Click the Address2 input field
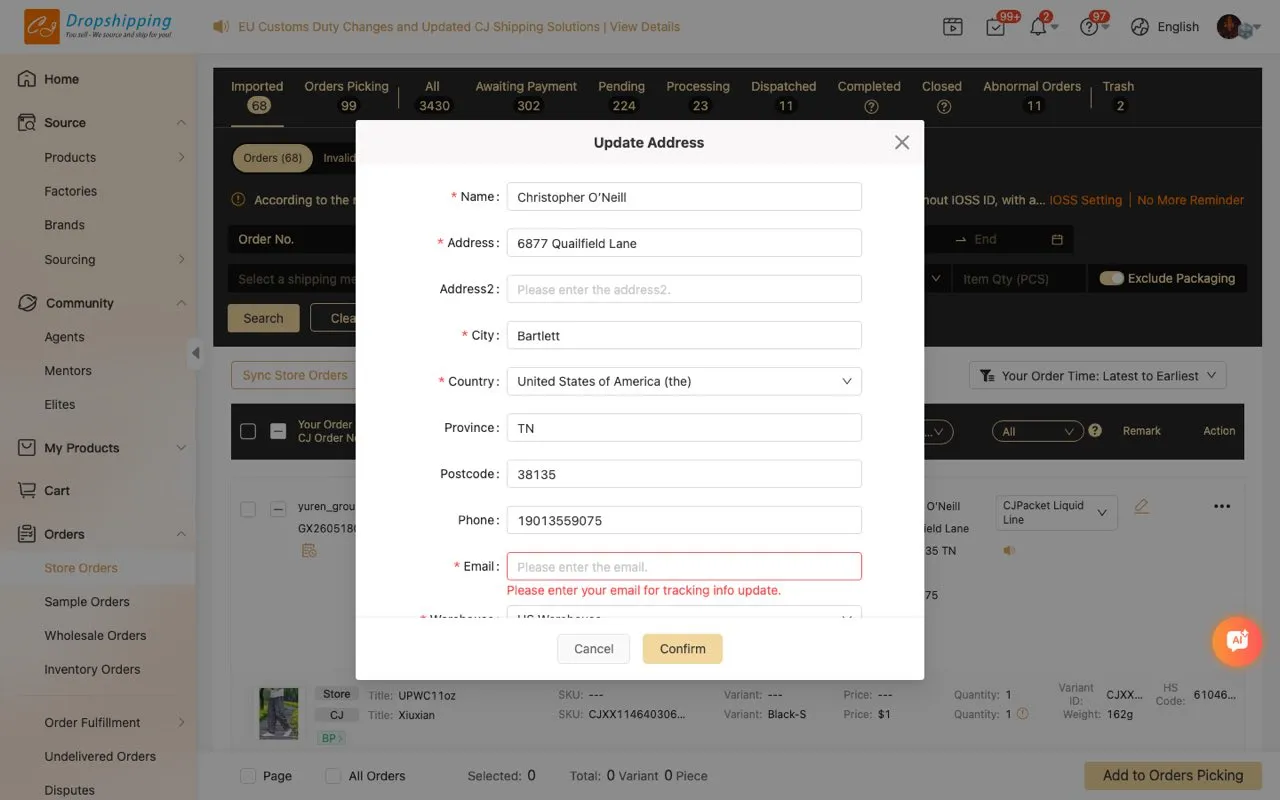This screenshot has height=800, width=1280. tap(684, 289)
